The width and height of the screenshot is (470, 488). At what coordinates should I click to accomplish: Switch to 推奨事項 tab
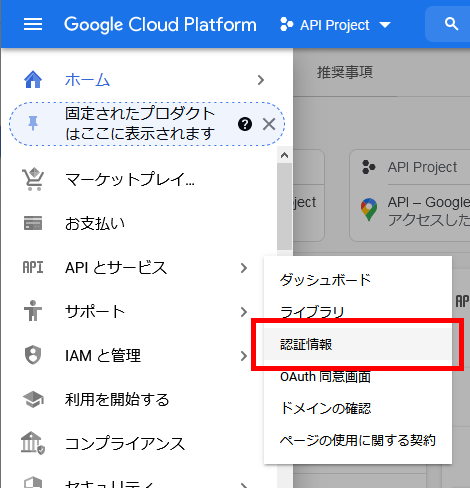(345, 72)
